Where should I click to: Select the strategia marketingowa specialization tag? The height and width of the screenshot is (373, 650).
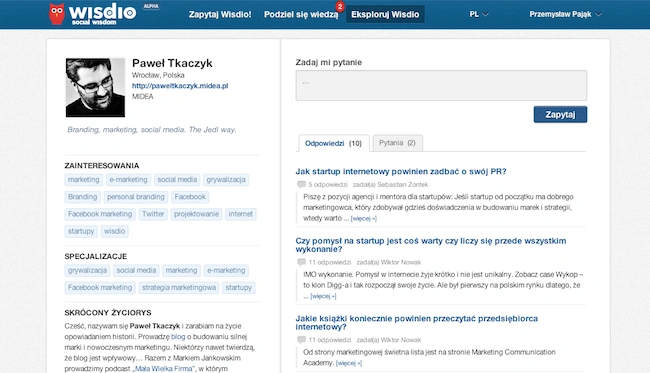[179, 288]
